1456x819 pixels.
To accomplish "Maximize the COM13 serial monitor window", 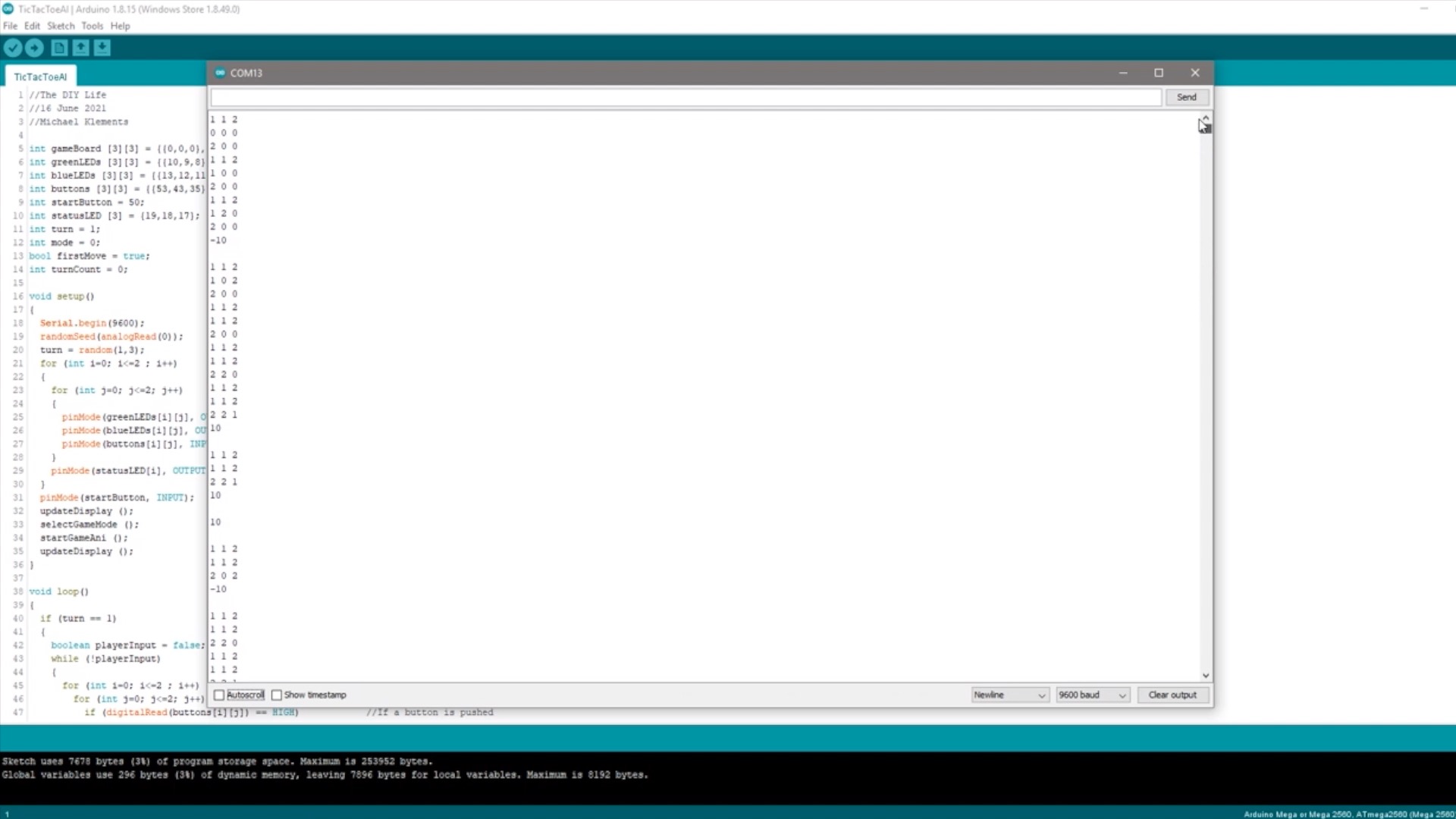I will coord(1159,73).
